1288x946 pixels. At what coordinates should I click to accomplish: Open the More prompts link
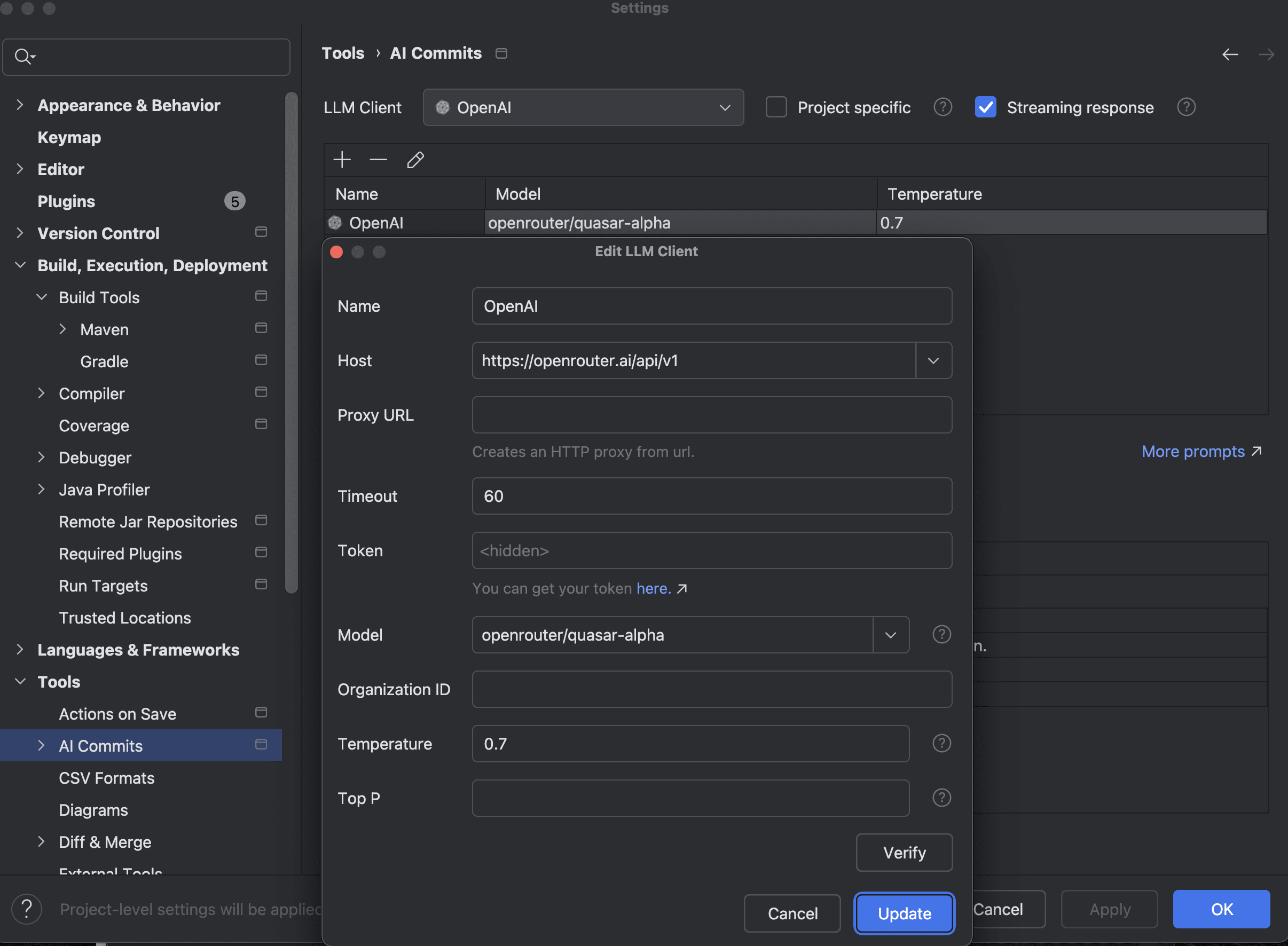click(x=1201, y=452)
